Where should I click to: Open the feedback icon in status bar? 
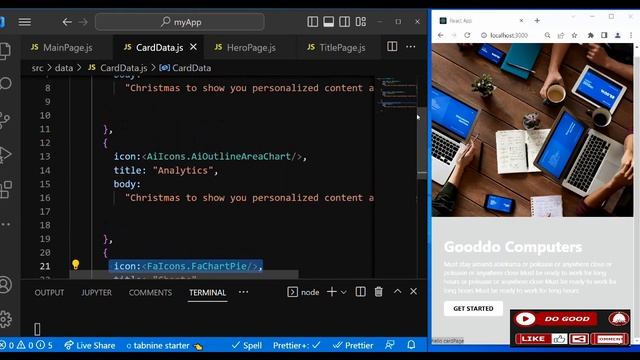point(390,345)
